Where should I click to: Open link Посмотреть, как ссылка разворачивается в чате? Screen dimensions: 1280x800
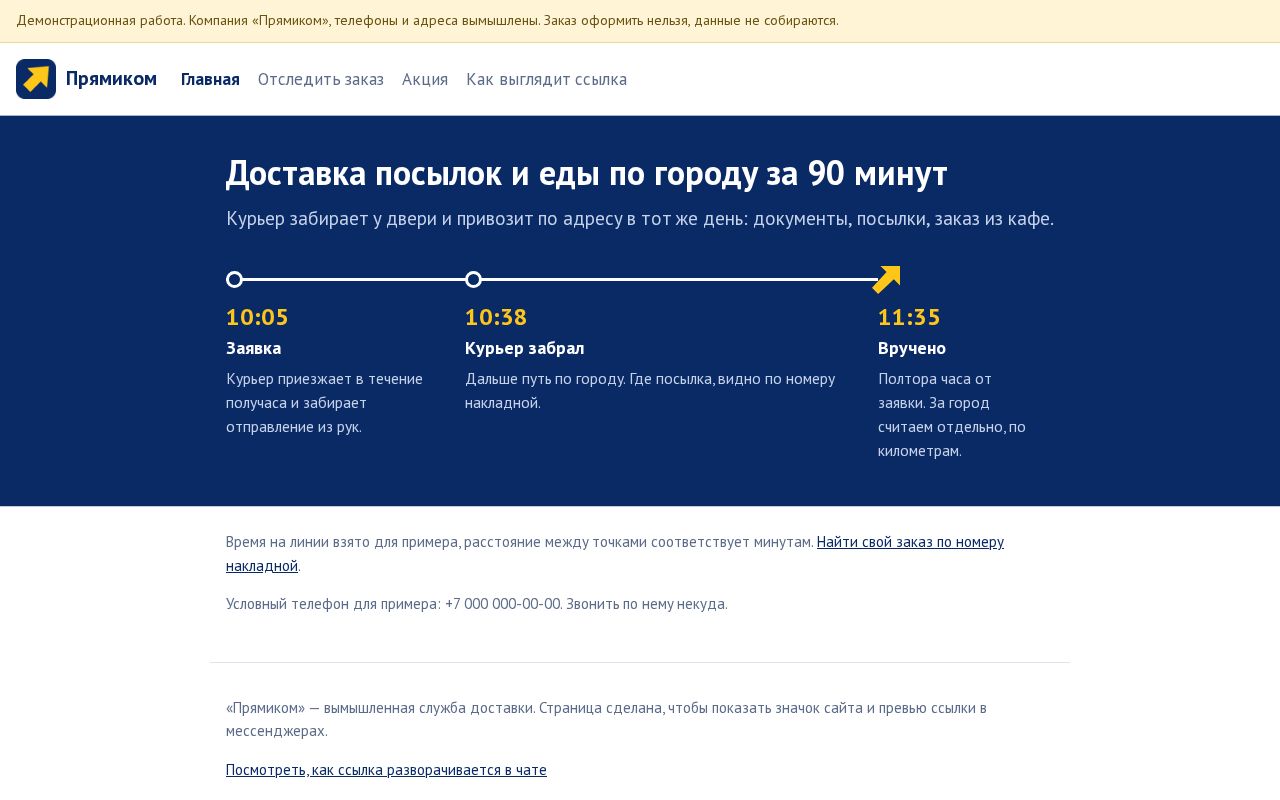coord(386,770)
